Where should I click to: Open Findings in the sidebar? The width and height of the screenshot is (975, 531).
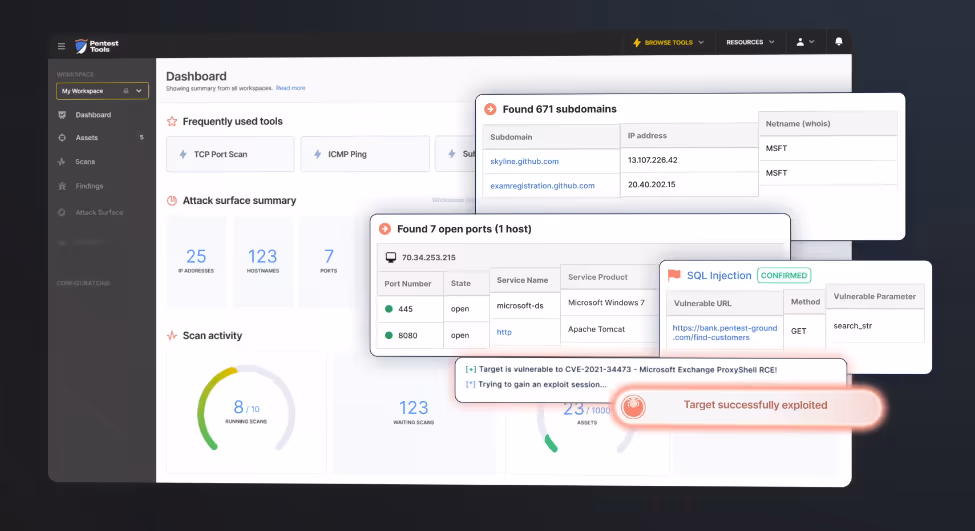(89, 186)
